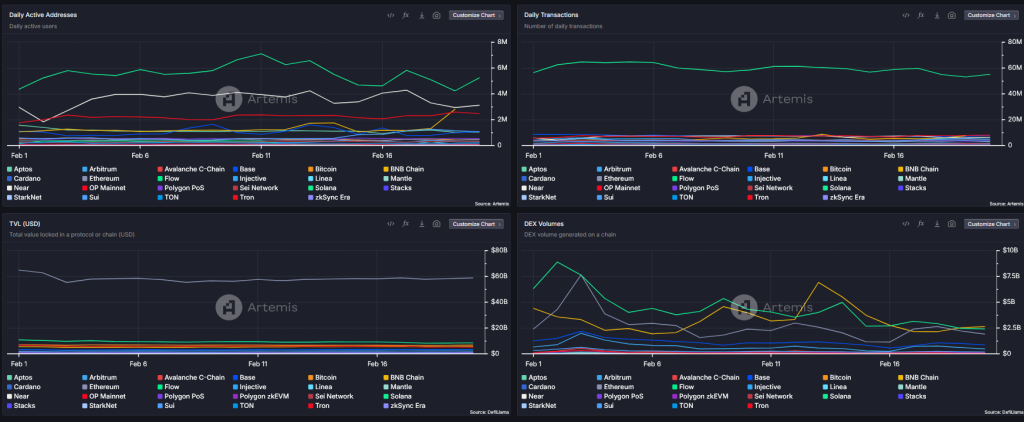Click 'DEX volume generated on a chain' subtitle

coord(570,235)
